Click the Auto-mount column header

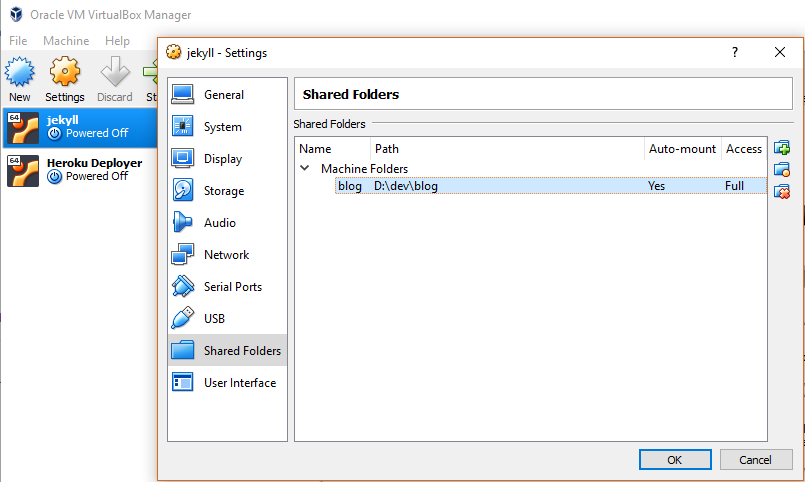[683, 149]
